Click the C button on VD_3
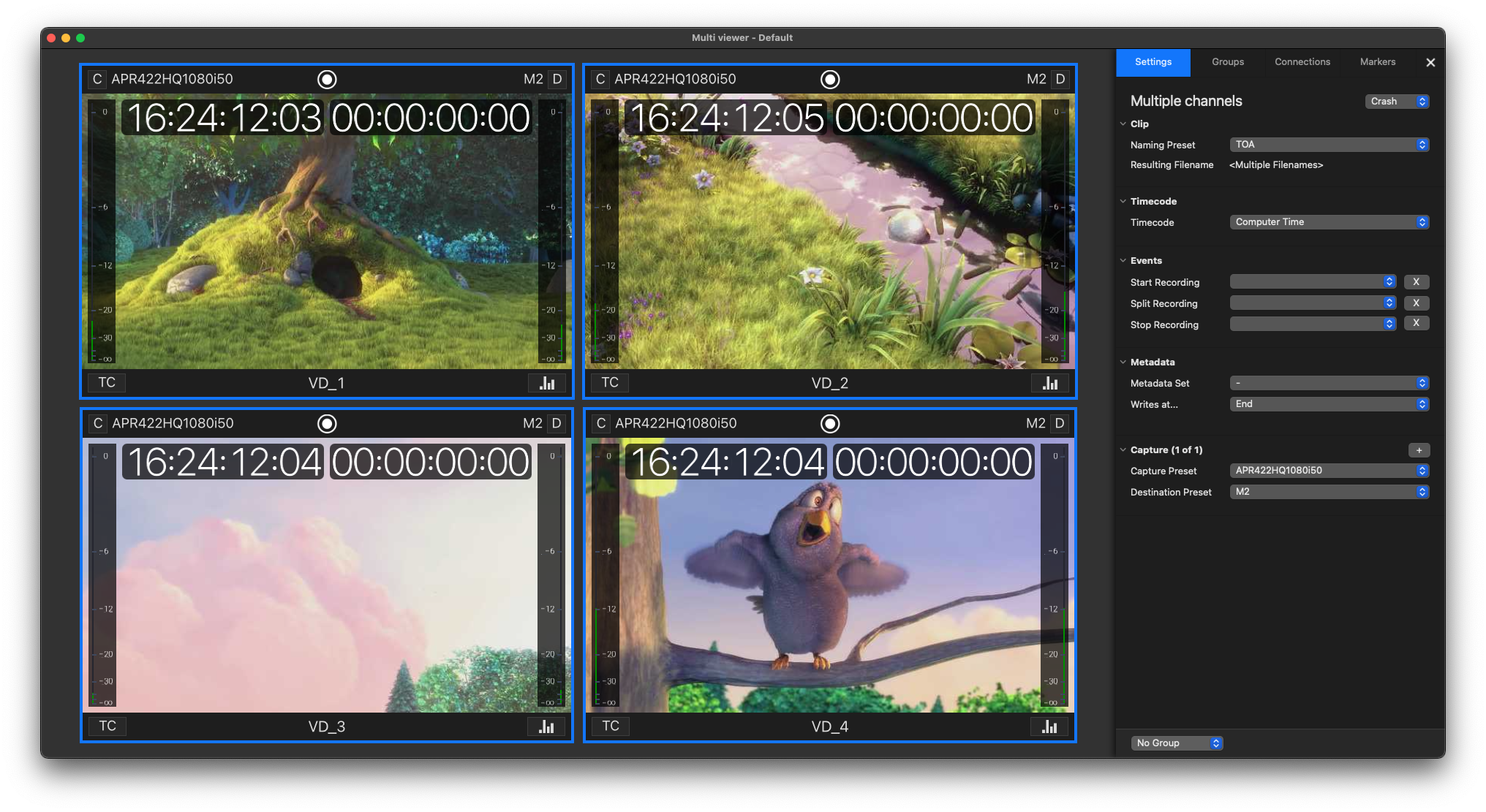1486x812 pixels. pyautogui.click(x=98, y=423)
